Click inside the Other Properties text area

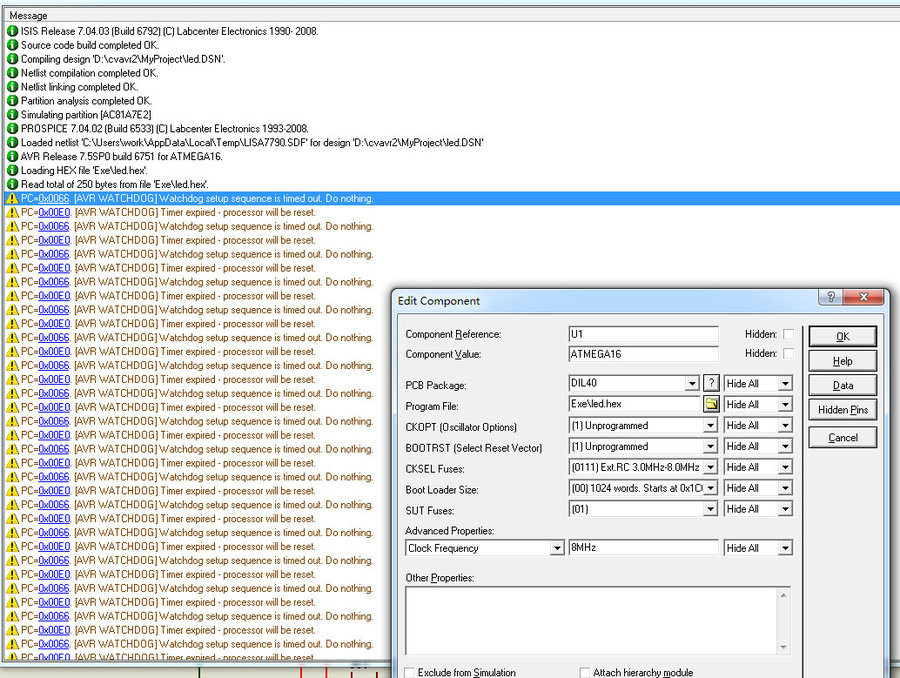[x=597, y=622]
